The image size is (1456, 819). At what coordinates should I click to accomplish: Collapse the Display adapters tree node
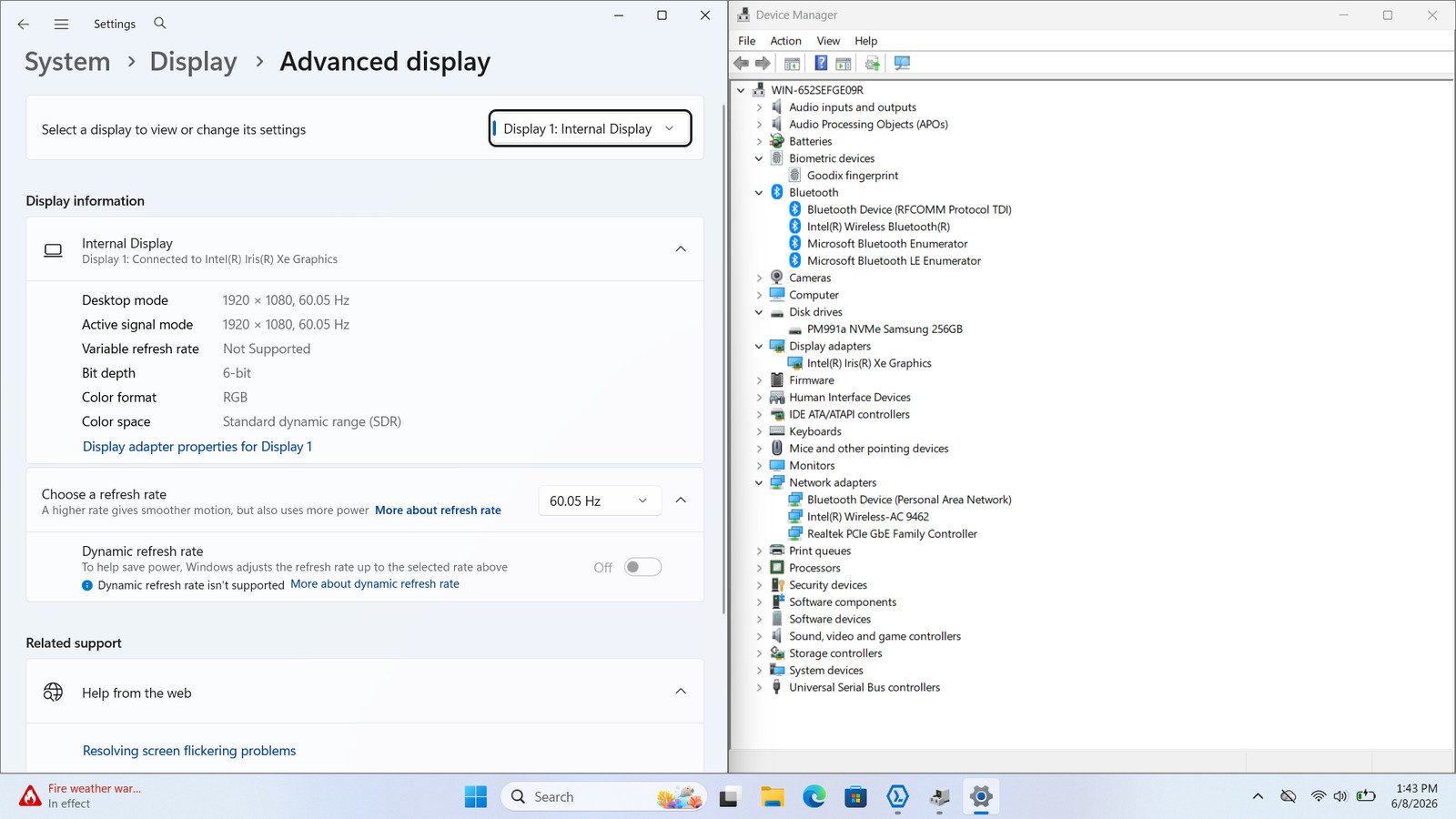tap(759, 347)
